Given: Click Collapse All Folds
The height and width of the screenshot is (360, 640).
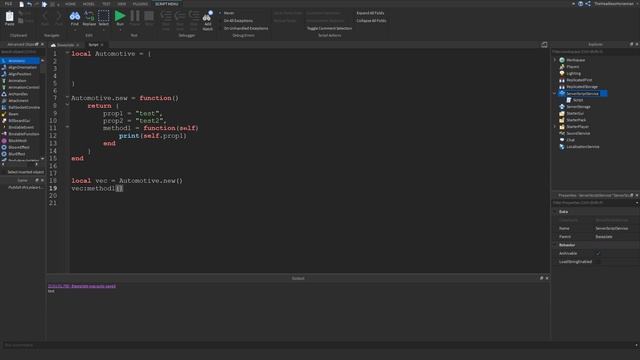Looking at the screenshot, I should (371, 20).
